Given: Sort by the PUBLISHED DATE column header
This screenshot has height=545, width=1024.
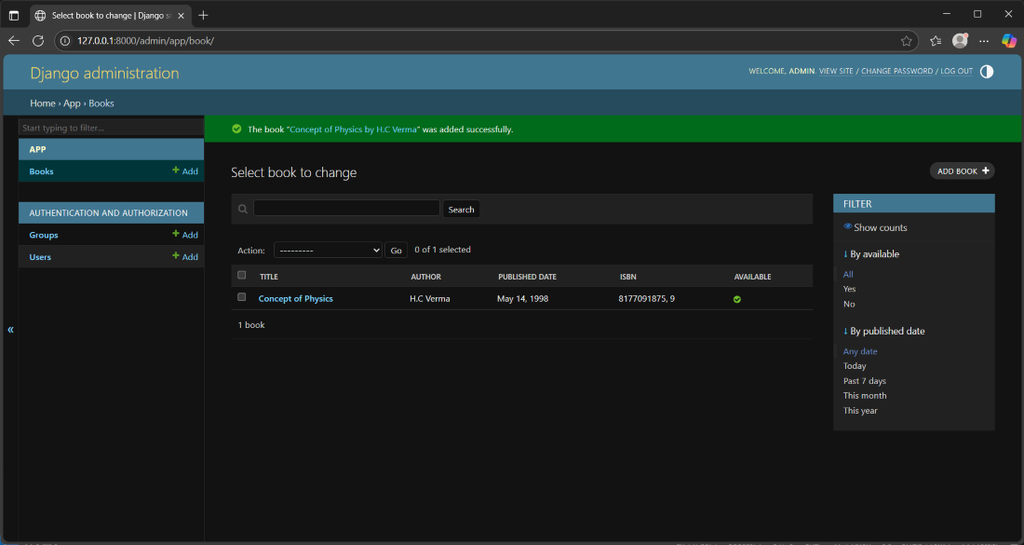Looking at the screenshot, I should pos(527,277).
